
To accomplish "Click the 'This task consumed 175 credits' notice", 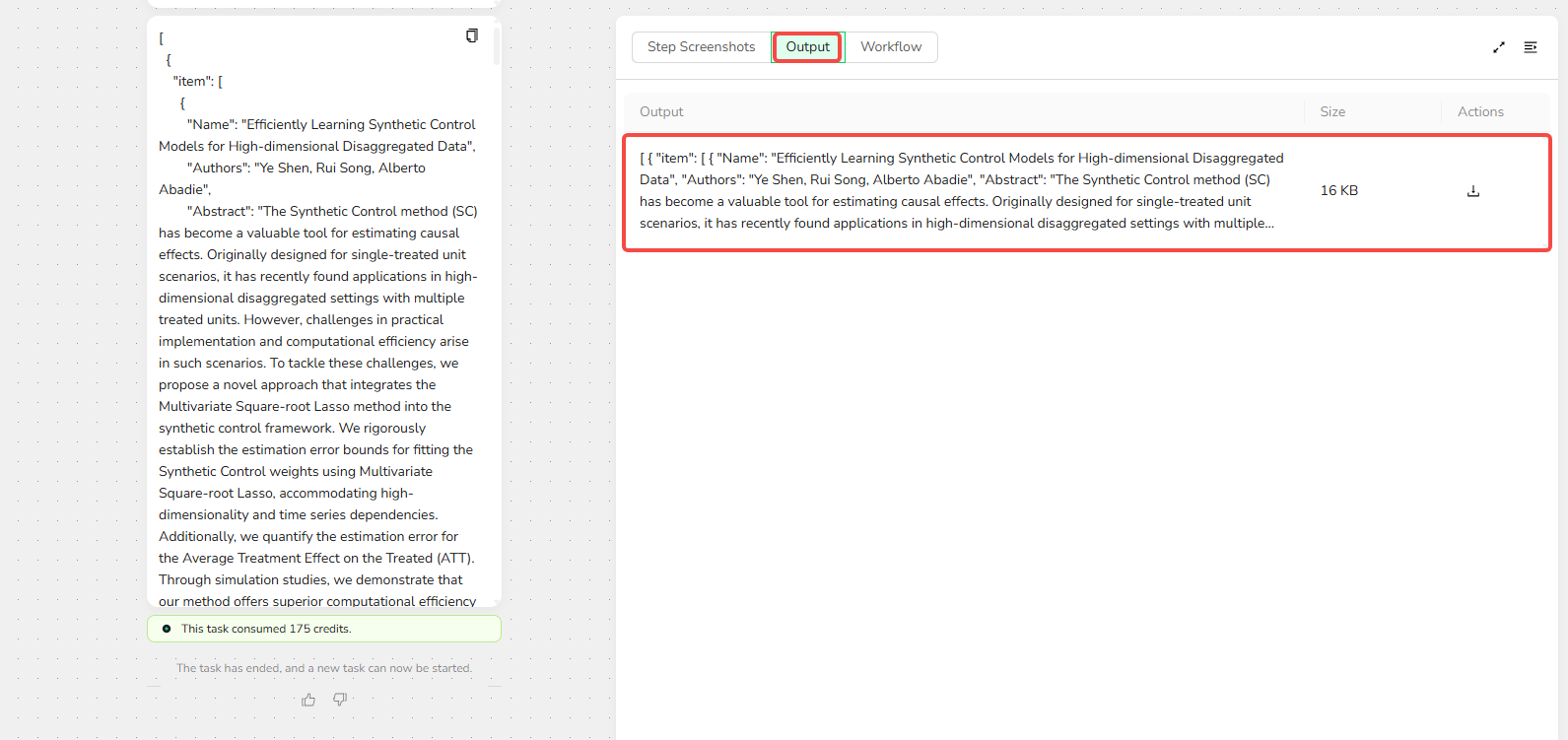I will (266, 629).
